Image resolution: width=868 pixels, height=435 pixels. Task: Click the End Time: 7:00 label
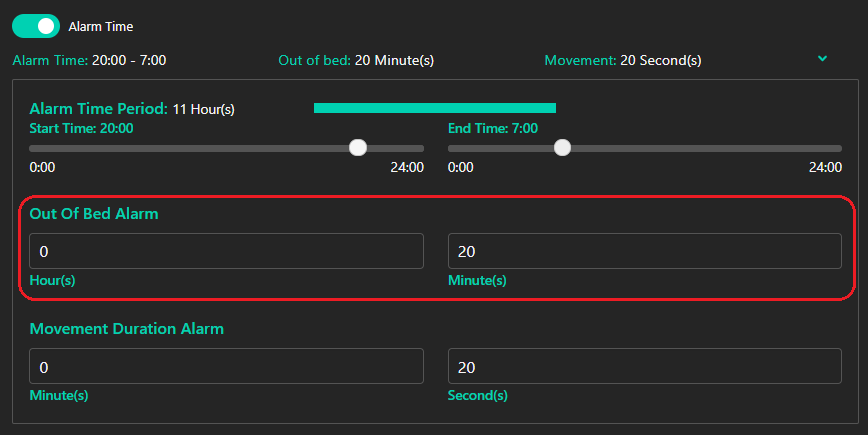click(x=492, y=128)
